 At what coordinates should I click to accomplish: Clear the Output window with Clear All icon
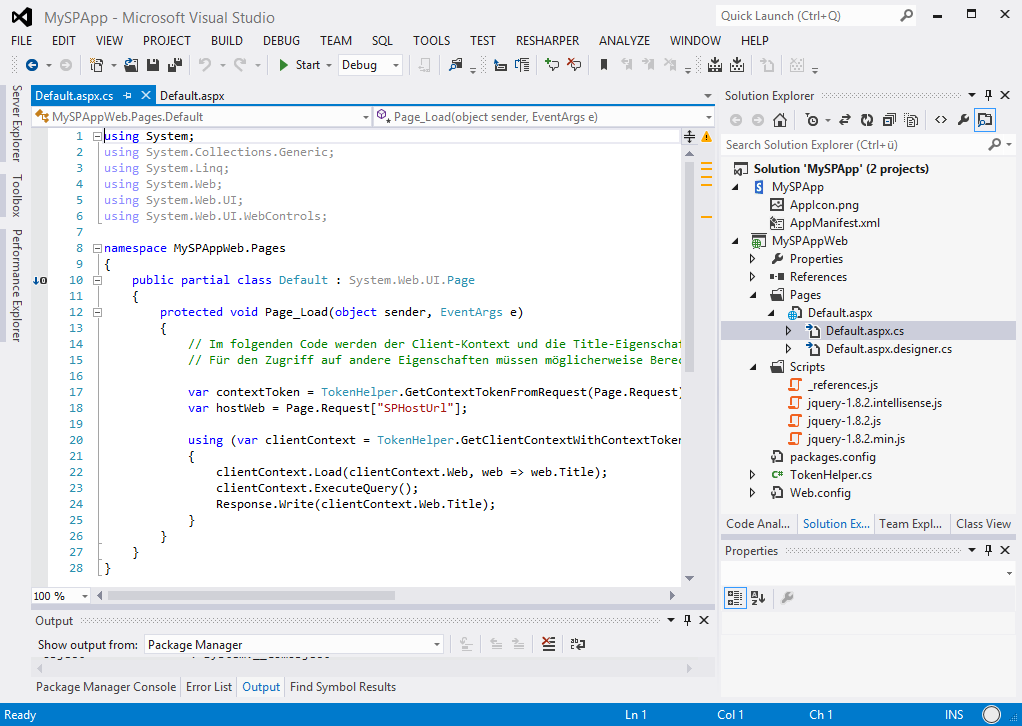click(548, 645)
